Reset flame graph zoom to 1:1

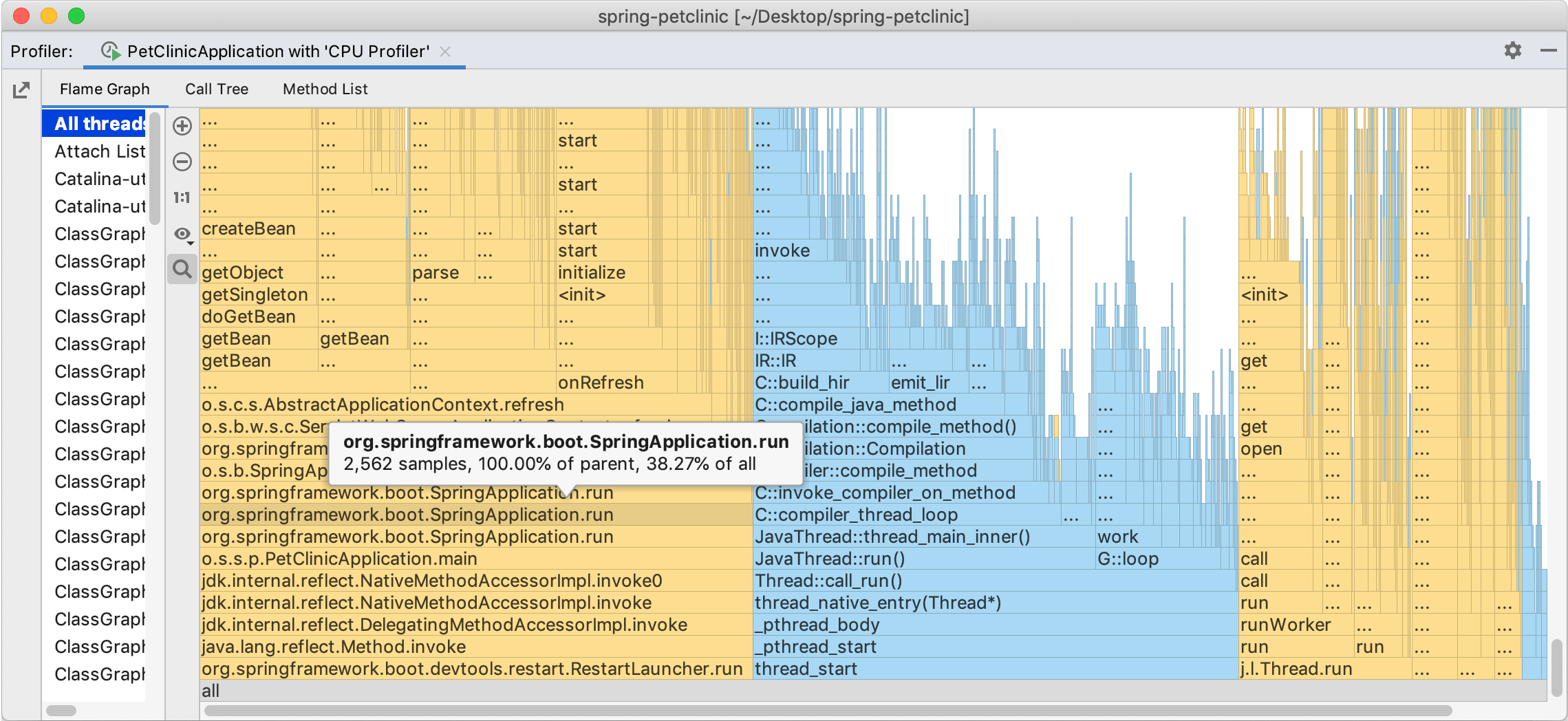point(182,198)
